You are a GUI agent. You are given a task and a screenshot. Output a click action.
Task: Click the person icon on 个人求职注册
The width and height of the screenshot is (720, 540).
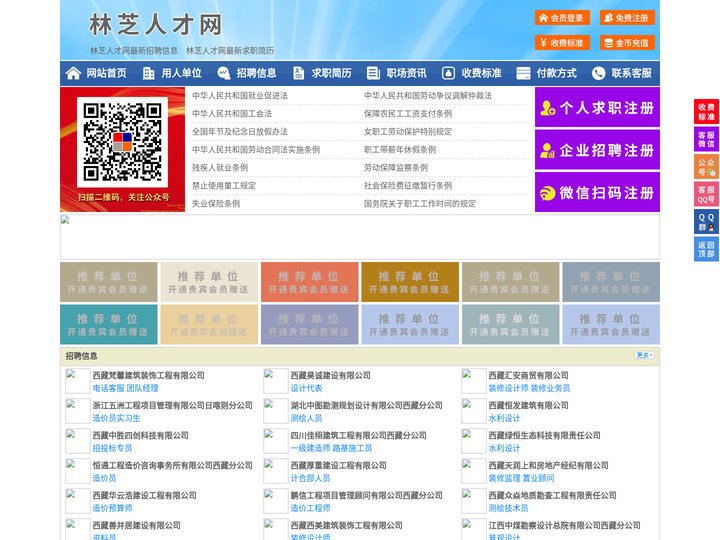[547, 108]
